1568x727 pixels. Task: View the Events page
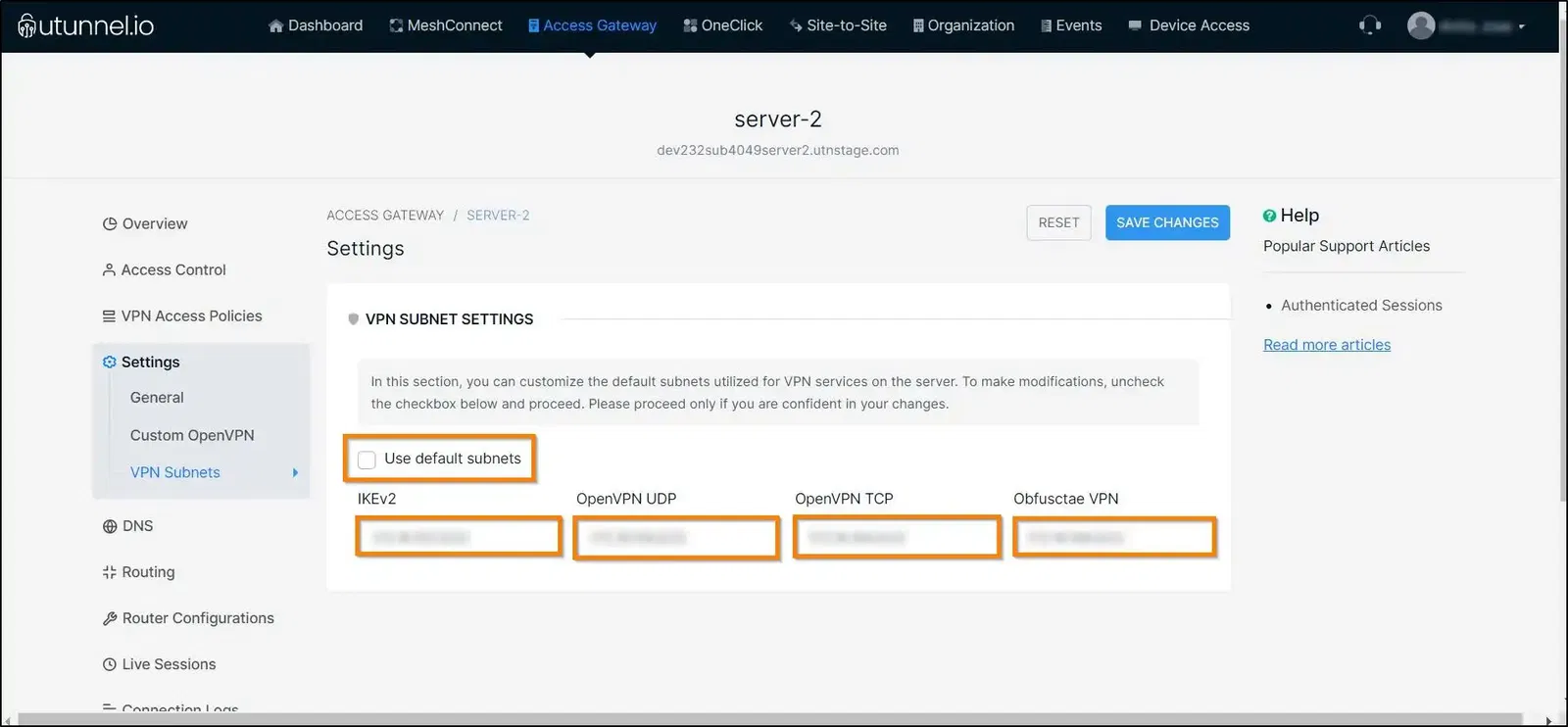1071,25
